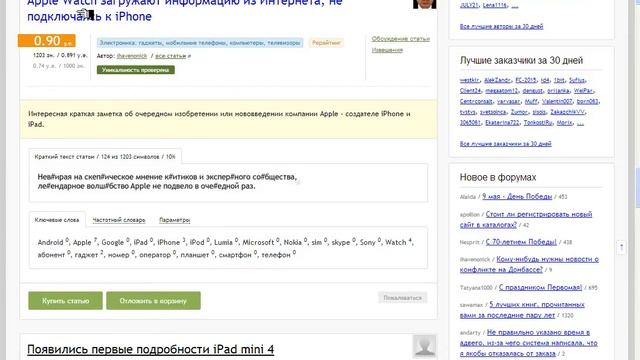
Task: Click the Новое в форумах heading
Action: pyautogui.click(x=498, y=177)
